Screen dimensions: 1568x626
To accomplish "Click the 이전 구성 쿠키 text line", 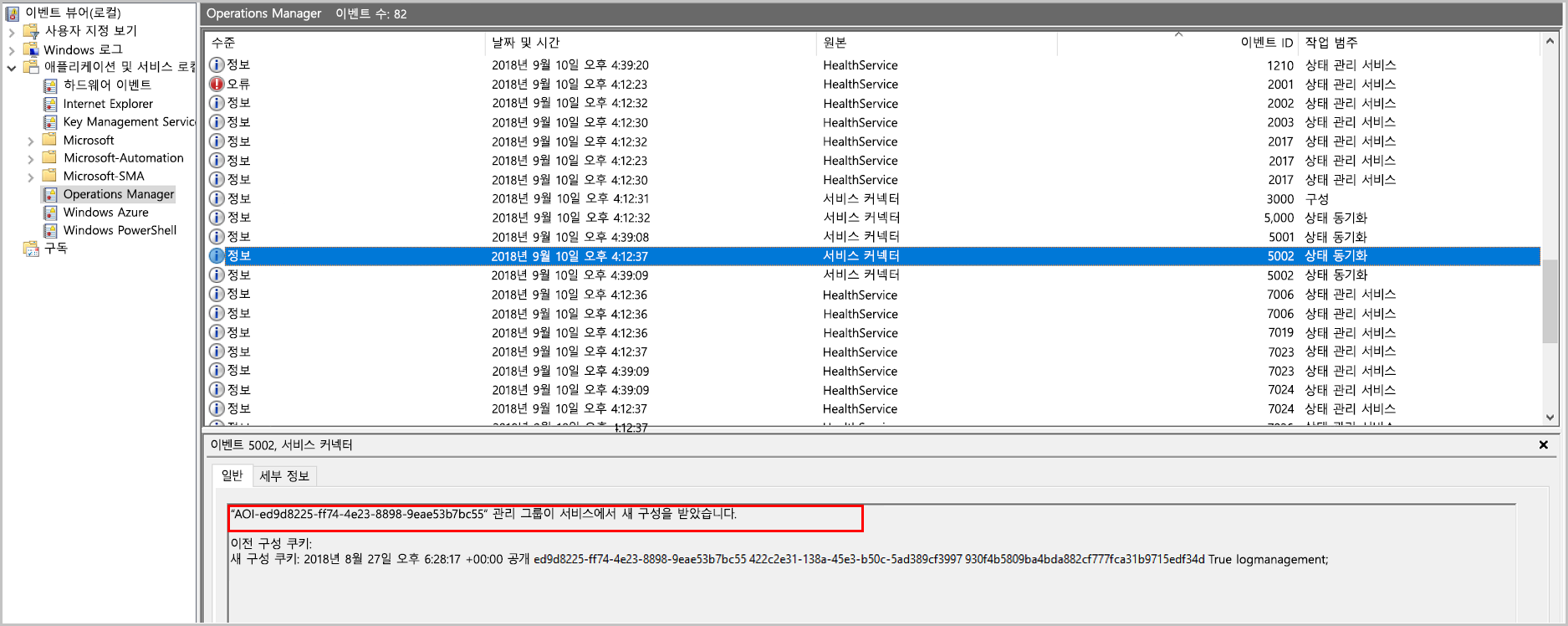I will pyautogui.click(x=271, y=543).
